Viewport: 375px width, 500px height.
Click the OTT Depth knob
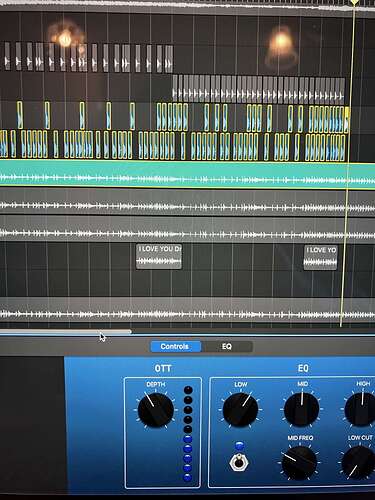[156, 410]
